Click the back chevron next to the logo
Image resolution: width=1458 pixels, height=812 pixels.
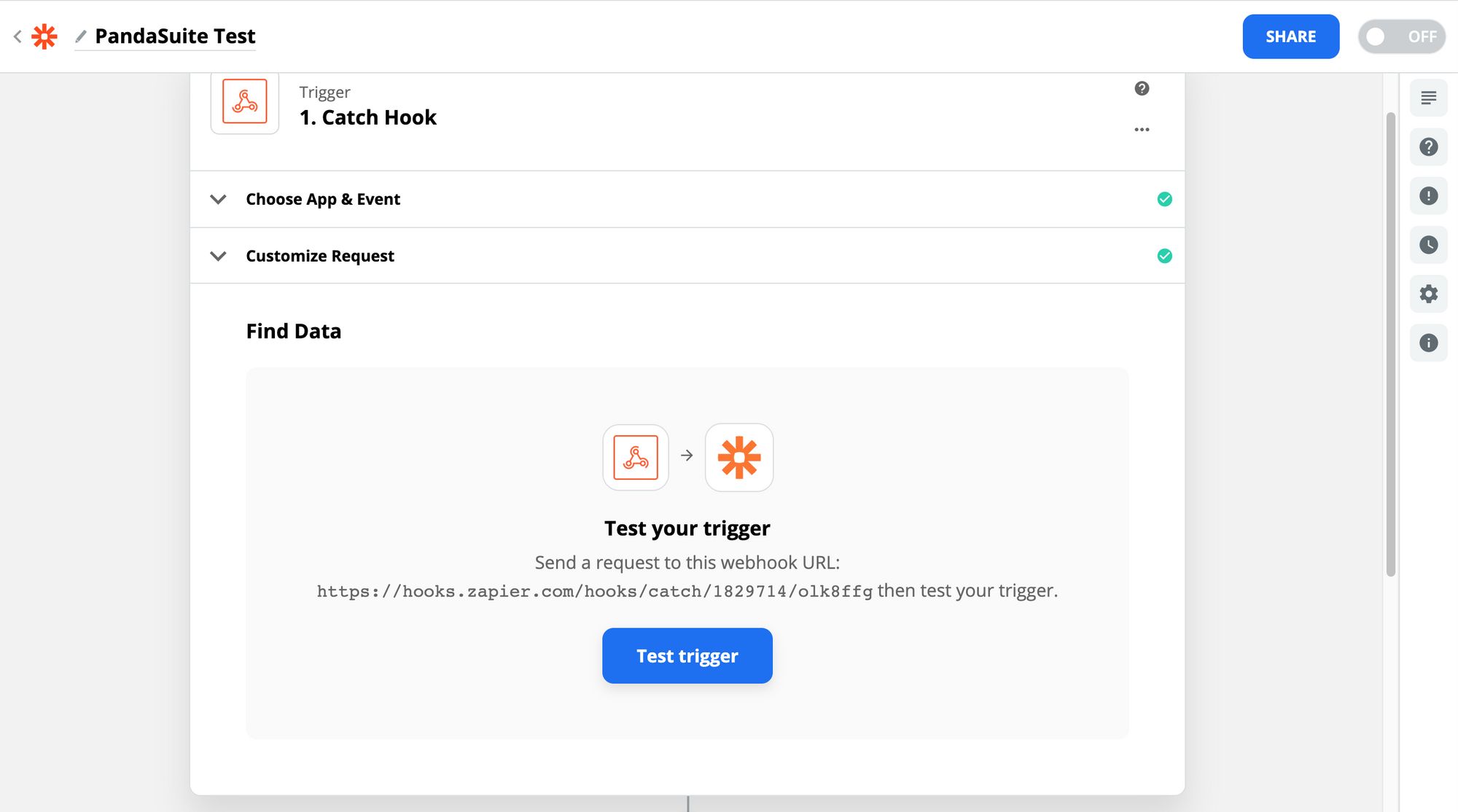(16, 36)
